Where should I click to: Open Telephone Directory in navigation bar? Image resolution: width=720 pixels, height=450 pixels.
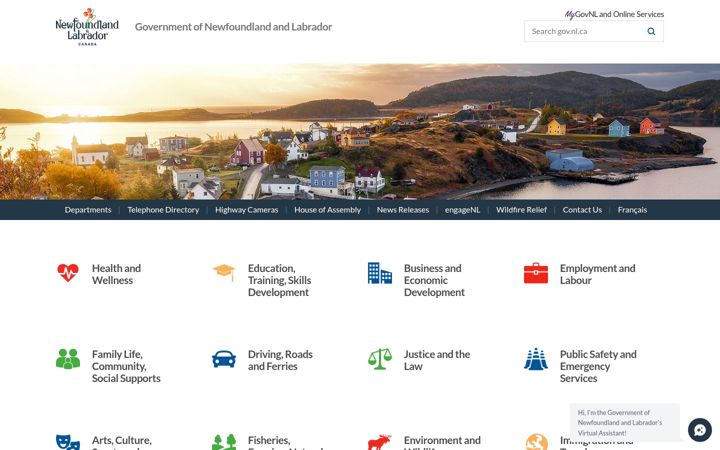coord(163,210)
